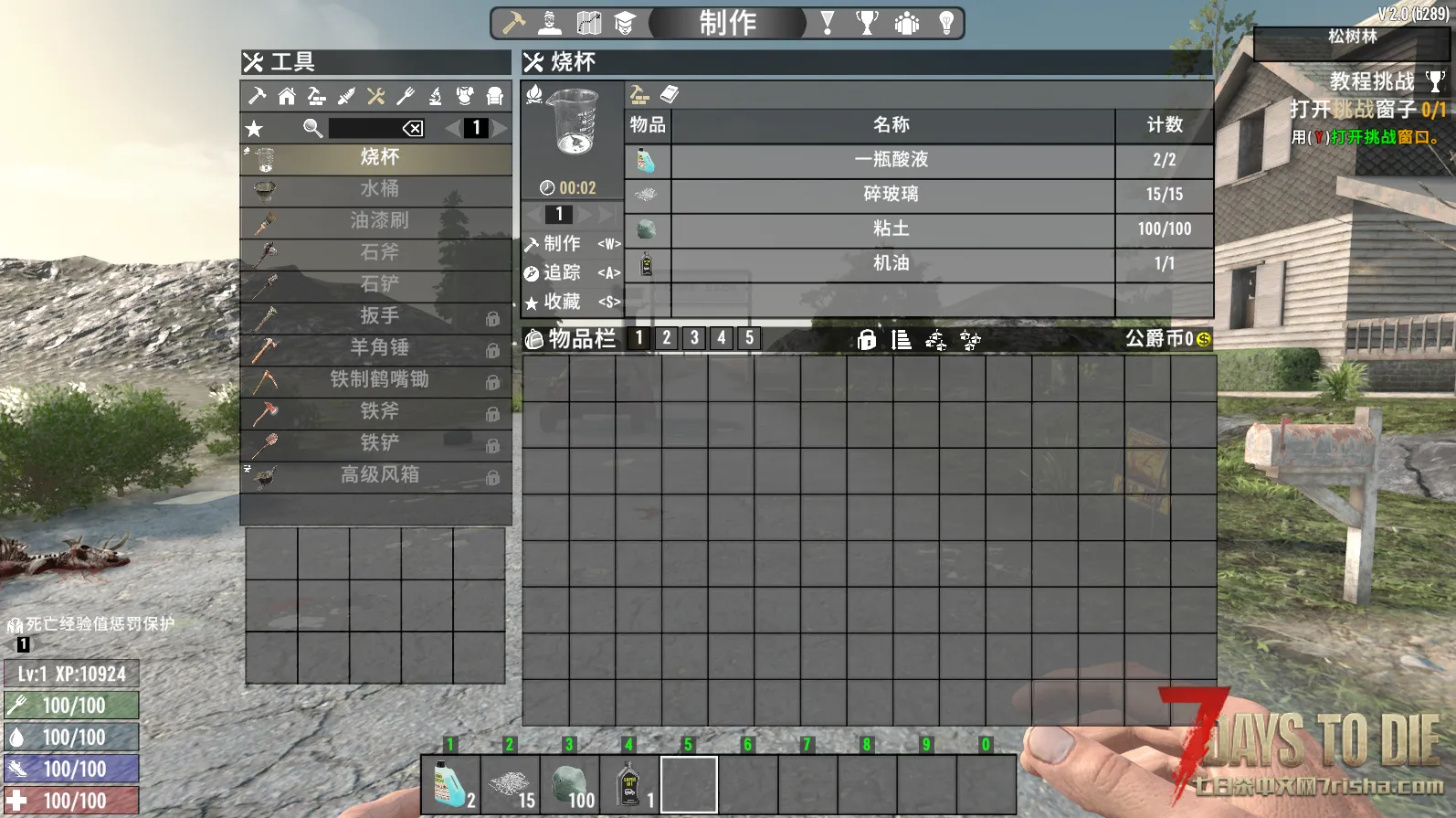
Task: Select the locked 铁斧 recipe
Action: 376,412
